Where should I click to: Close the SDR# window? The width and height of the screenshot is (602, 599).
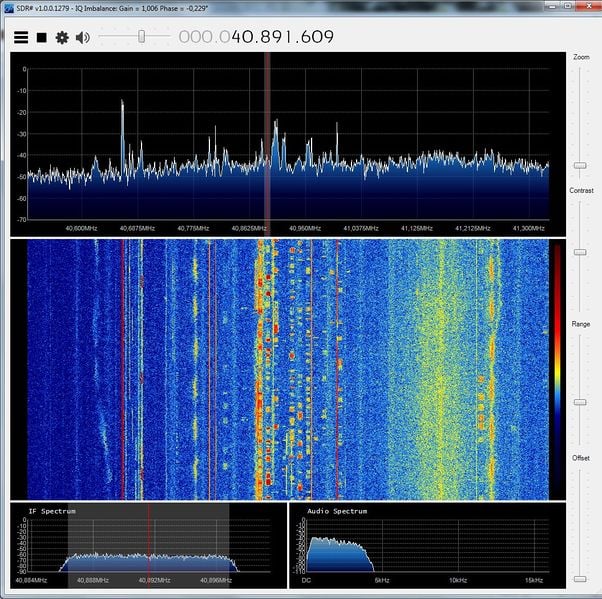click(x=588, y=5)
